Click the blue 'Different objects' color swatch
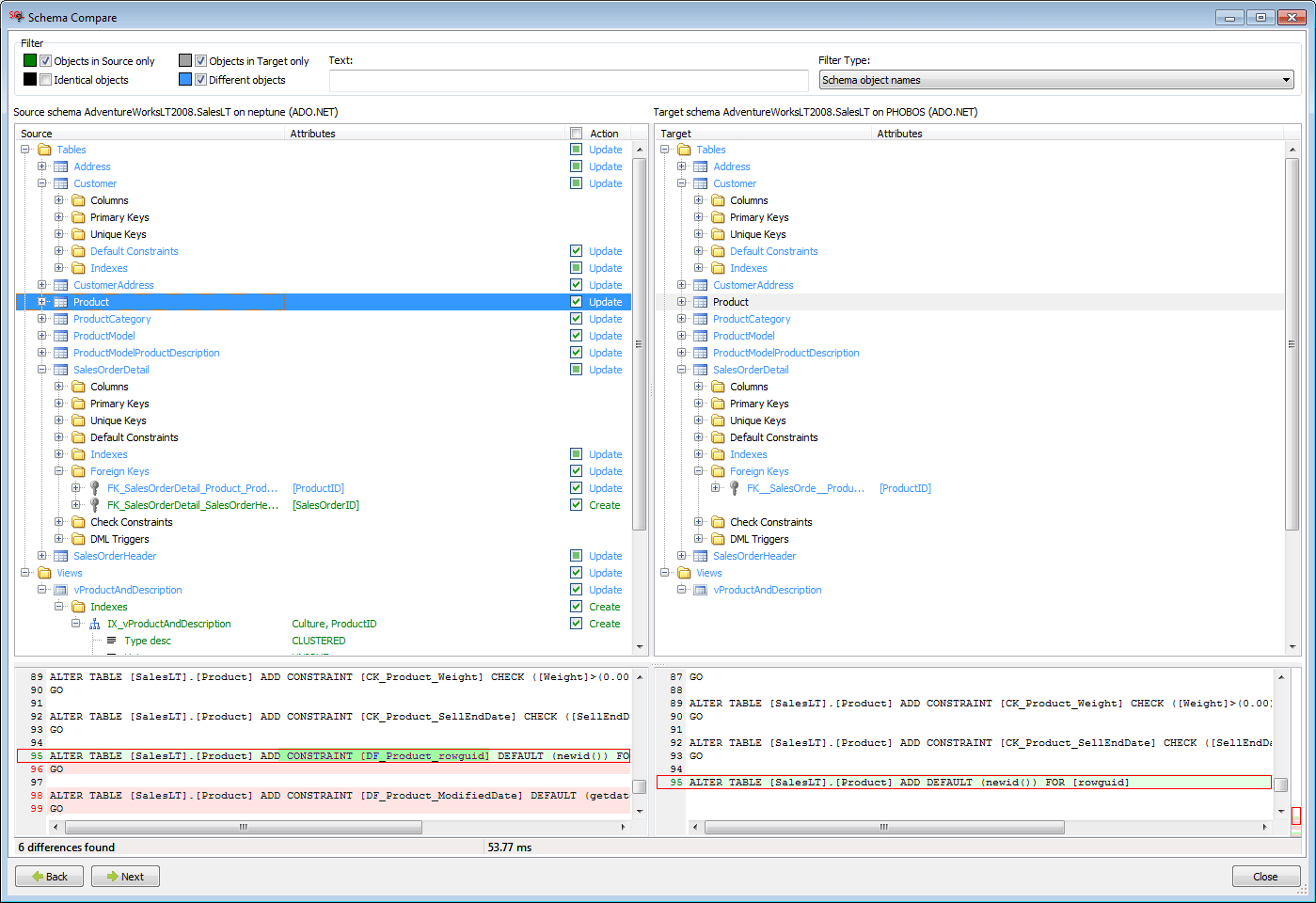The height and width of the screenshot is (903, 1316). (185, 80)
